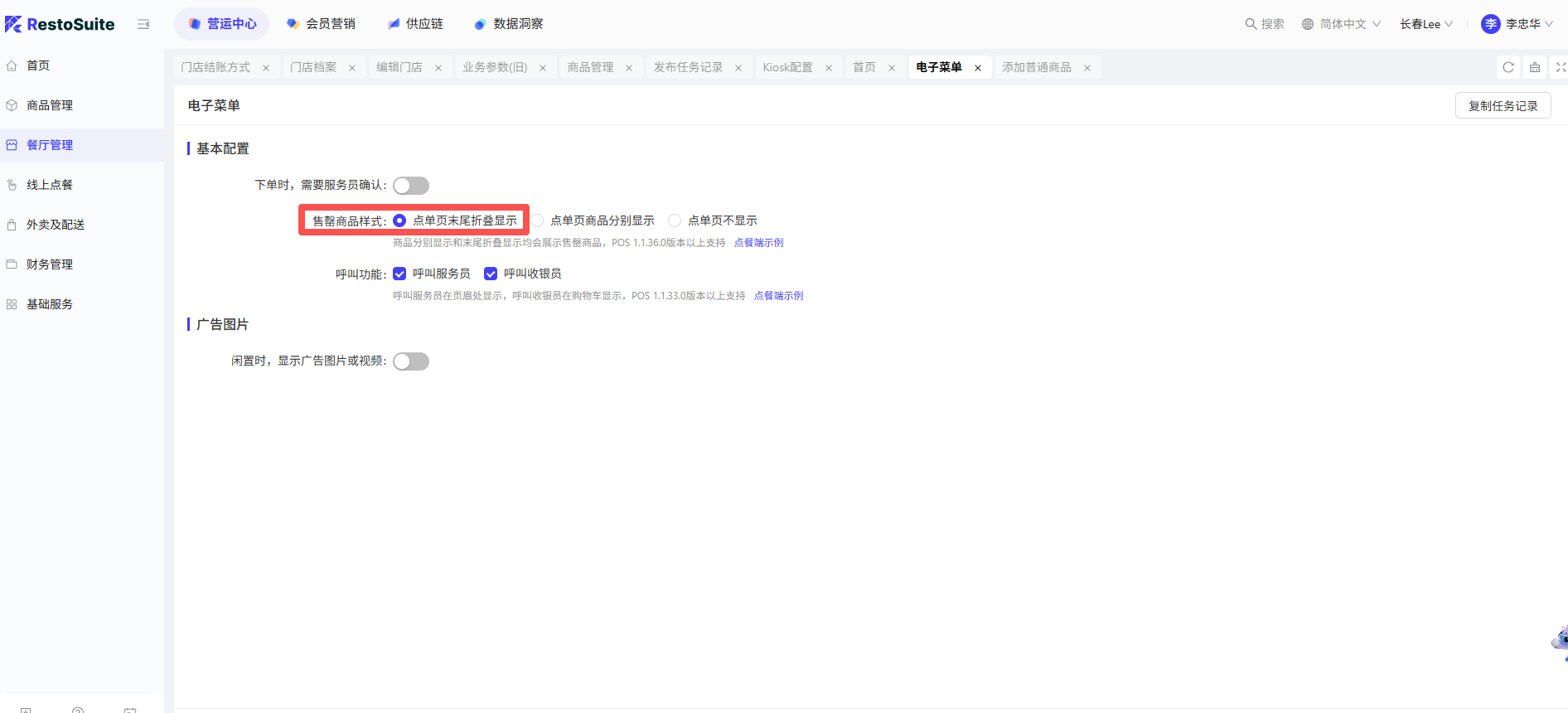Open the 简体中文 language dropdown
The height and width of the screenshot is (713, 1568).
pyautogui.click(x=1341, y=24)
